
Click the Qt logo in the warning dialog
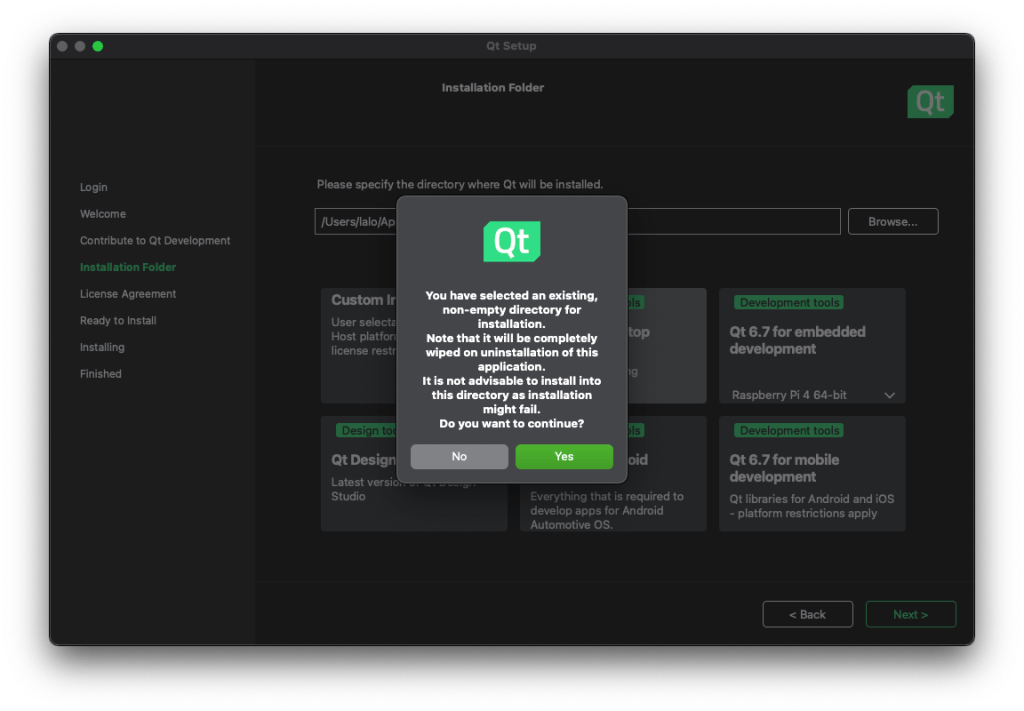(x=512, y=242)
